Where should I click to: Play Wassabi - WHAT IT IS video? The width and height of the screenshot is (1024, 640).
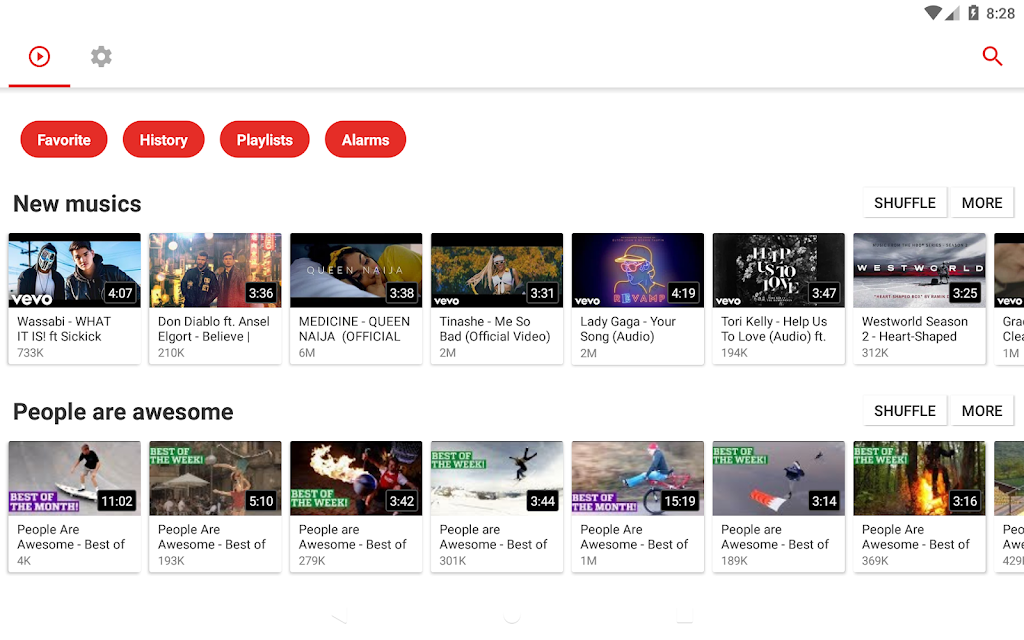75,271
